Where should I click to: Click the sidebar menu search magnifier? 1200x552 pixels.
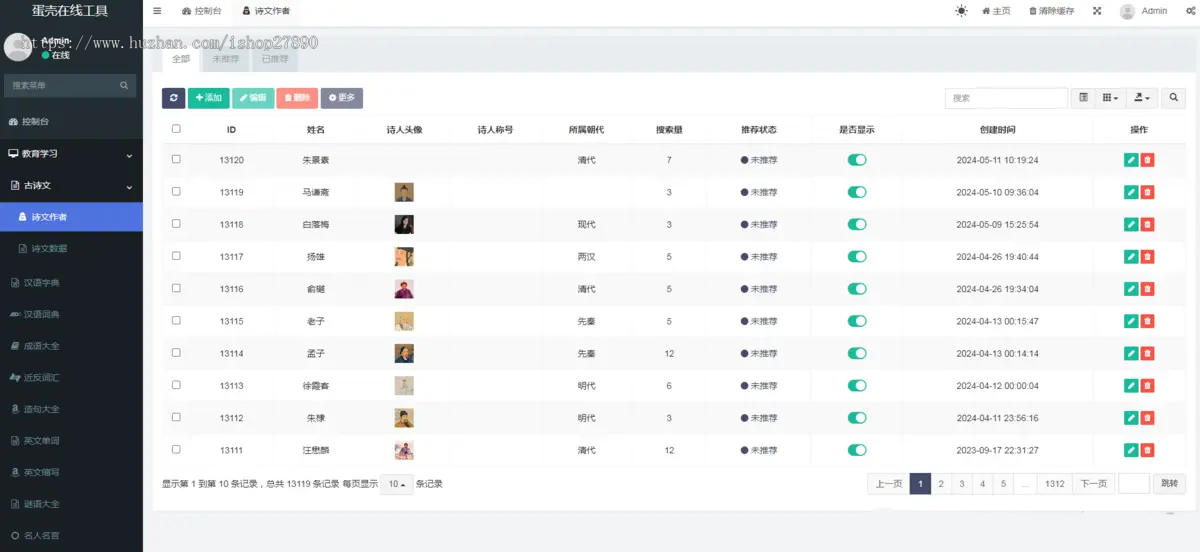(x=125, y=86)
